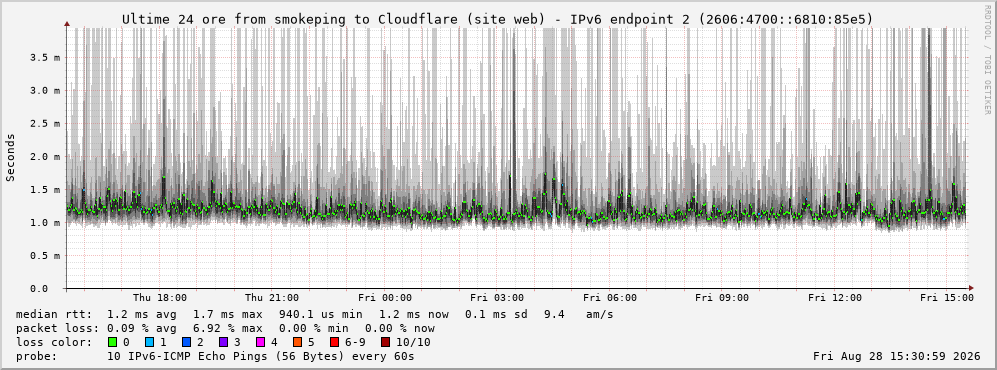Click the green loss color 0 swatch

pos(113,343)
